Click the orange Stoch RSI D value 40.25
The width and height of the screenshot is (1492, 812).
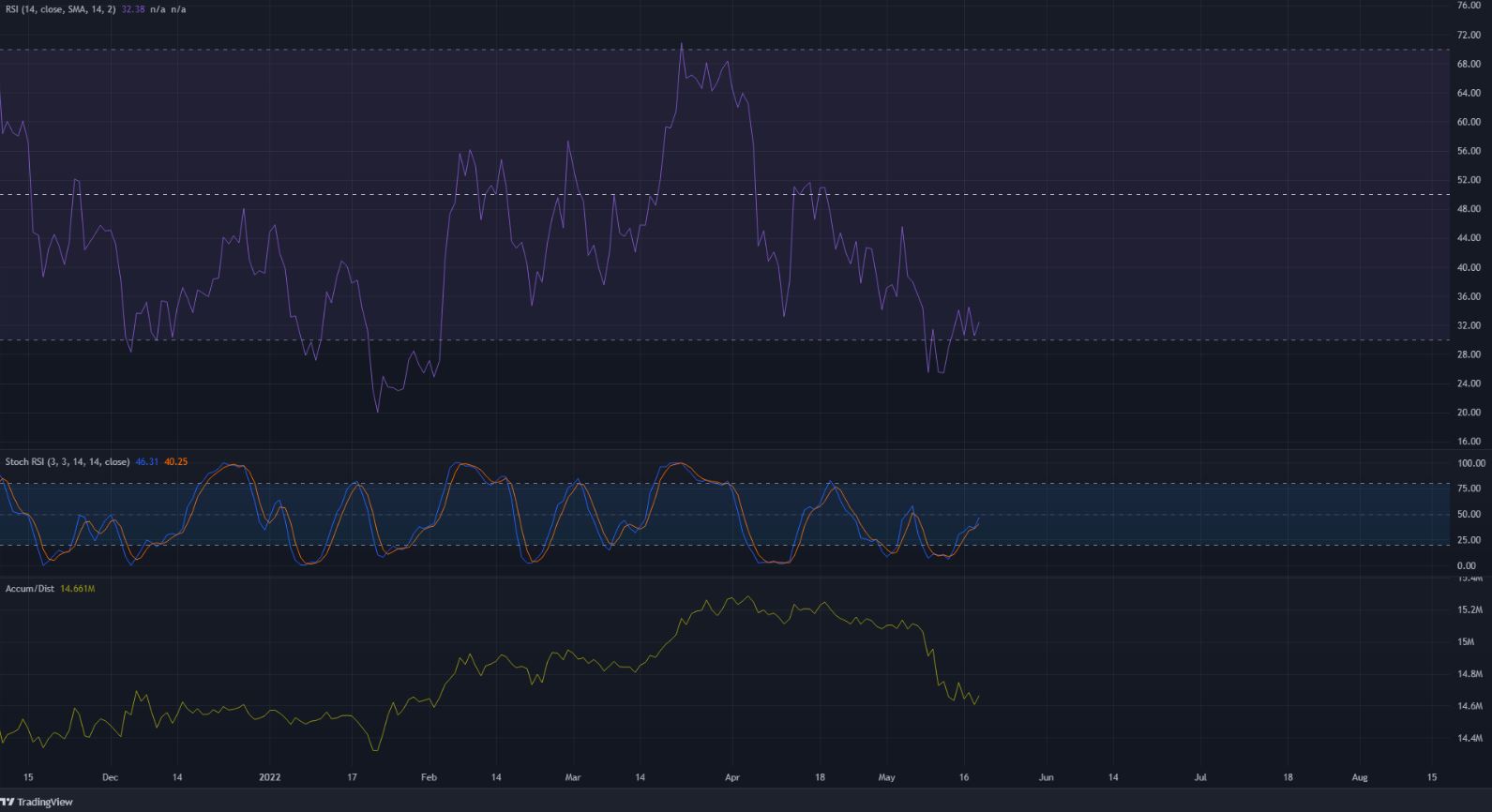click(175, 462)
